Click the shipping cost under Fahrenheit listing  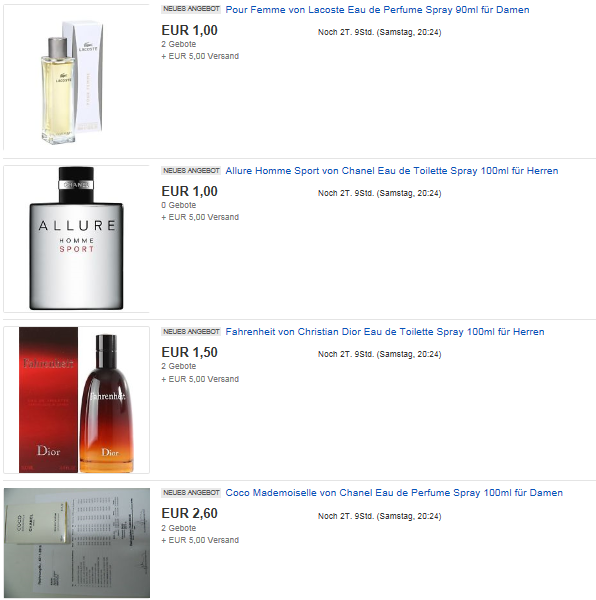200,379
